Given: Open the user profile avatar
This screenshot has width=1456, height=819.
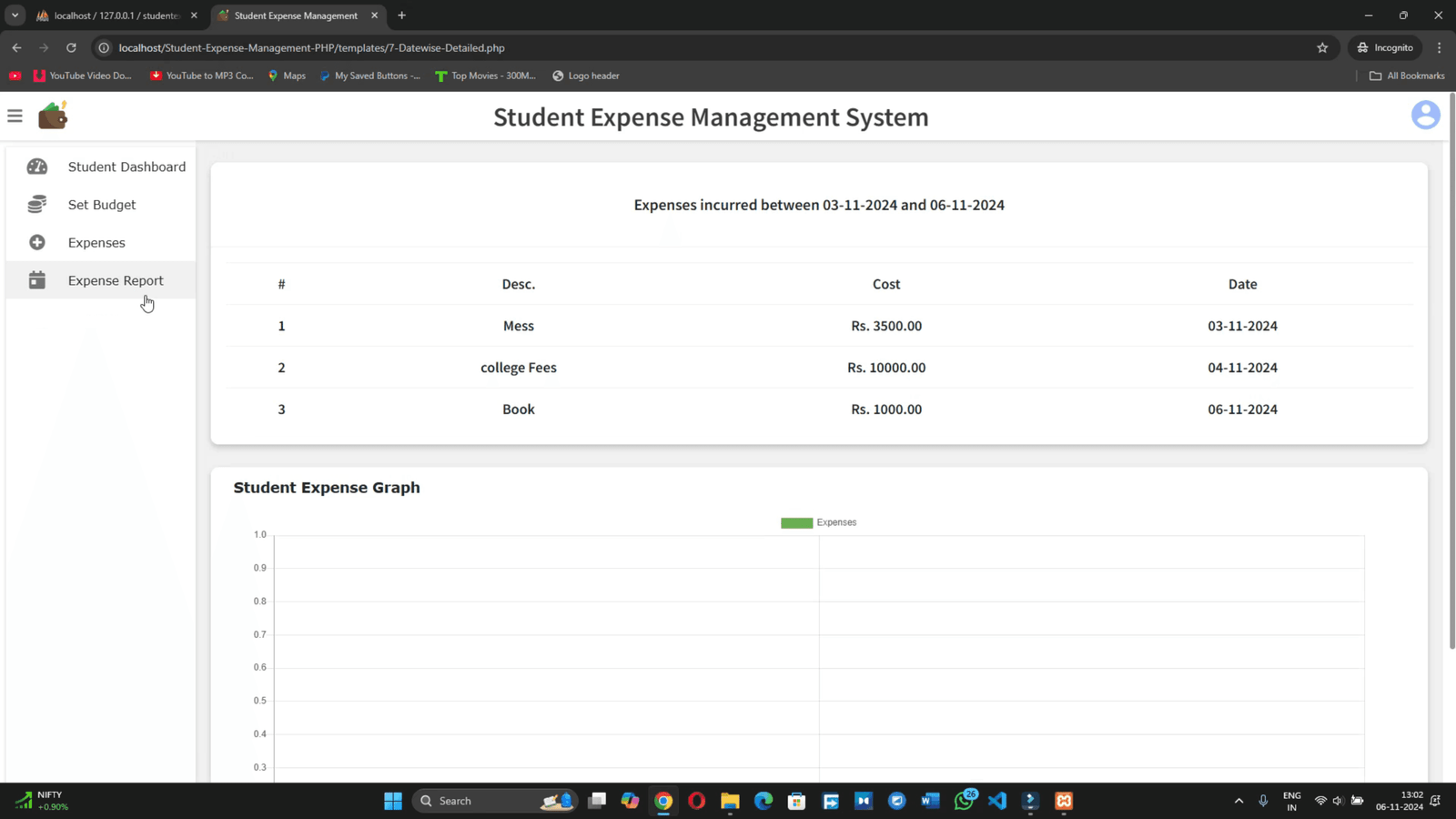Looking at the screenshot, I should [x=1425, y=116].
